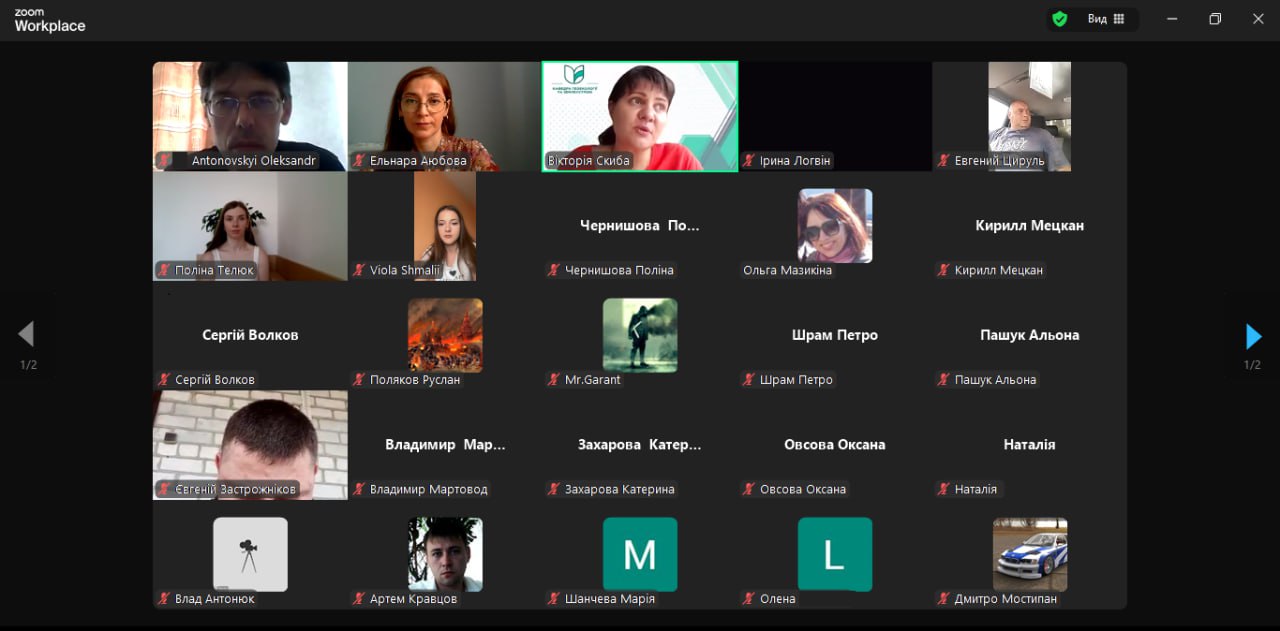Viewport: 1280px width, 631px height.
Task: Click Шанчева Марія's green M avatar
Action: (x=640, y=554)
